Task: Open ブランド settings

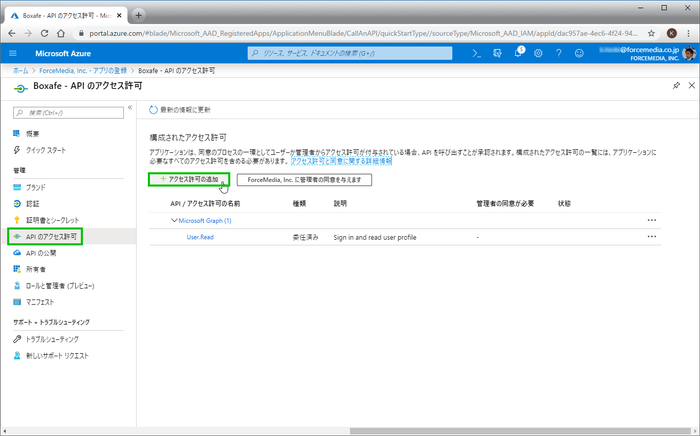Action: coord(35,187)
